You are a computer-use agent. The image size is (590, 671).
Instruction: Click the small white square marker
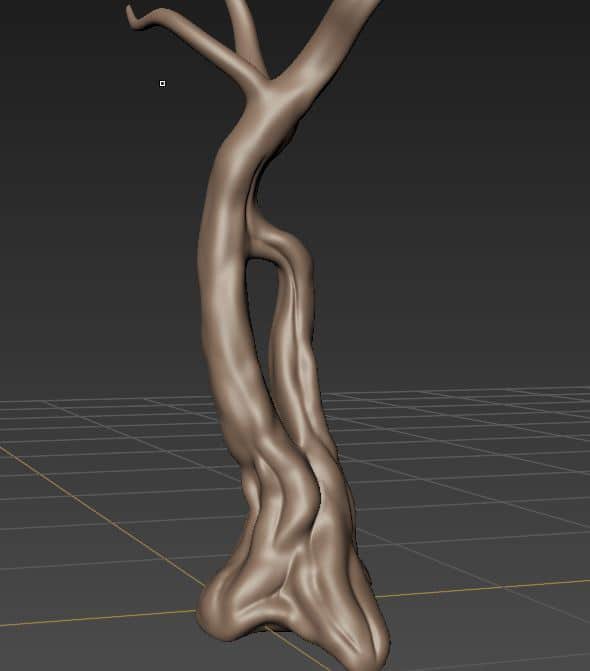coord(162,83)
